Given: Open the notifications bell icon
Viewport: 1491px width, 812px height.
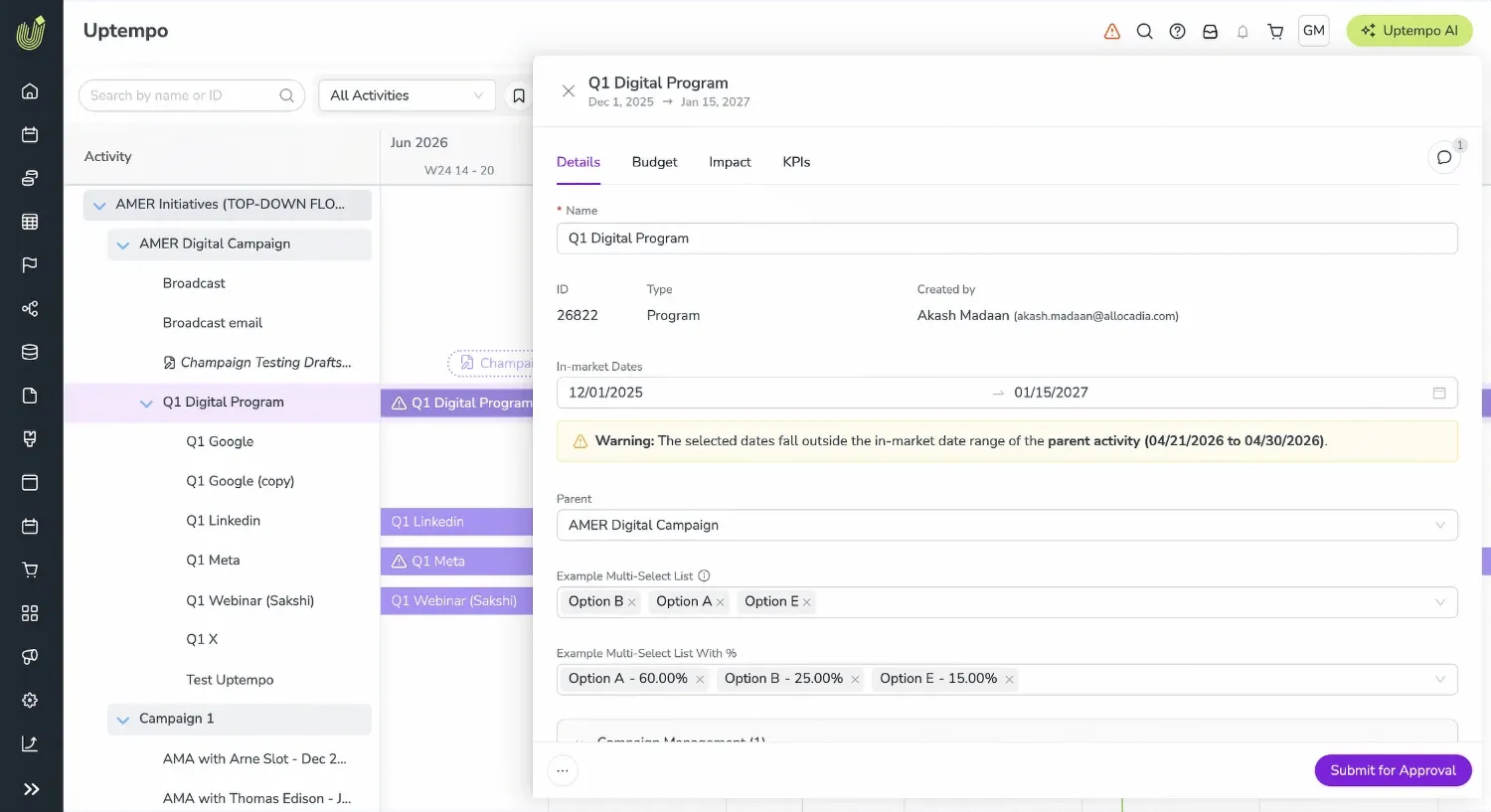Looking at the screenshot, I should (1242, 32).
